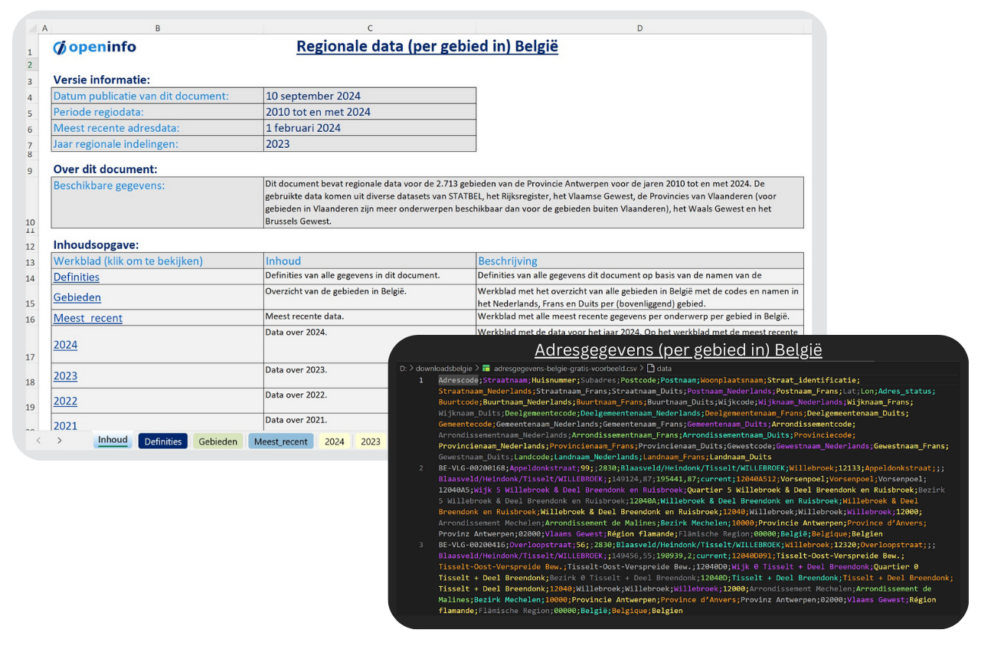The width and height of the screenshot is (991, 646).
Task: Select the cell '2010 tot en met 2024'
Action: [x=370, y=112]
